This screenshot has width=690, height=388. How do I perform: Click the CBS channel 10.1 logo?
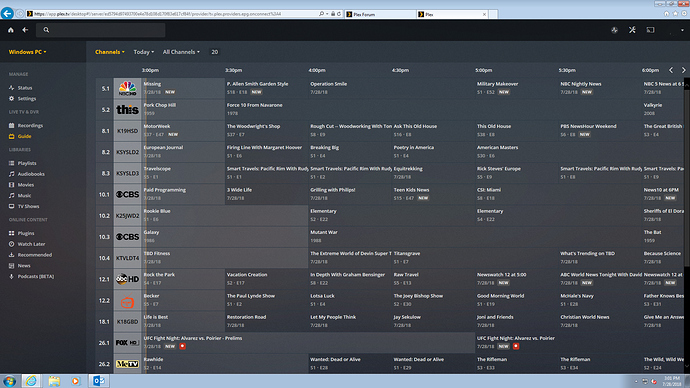click(127, 194)
